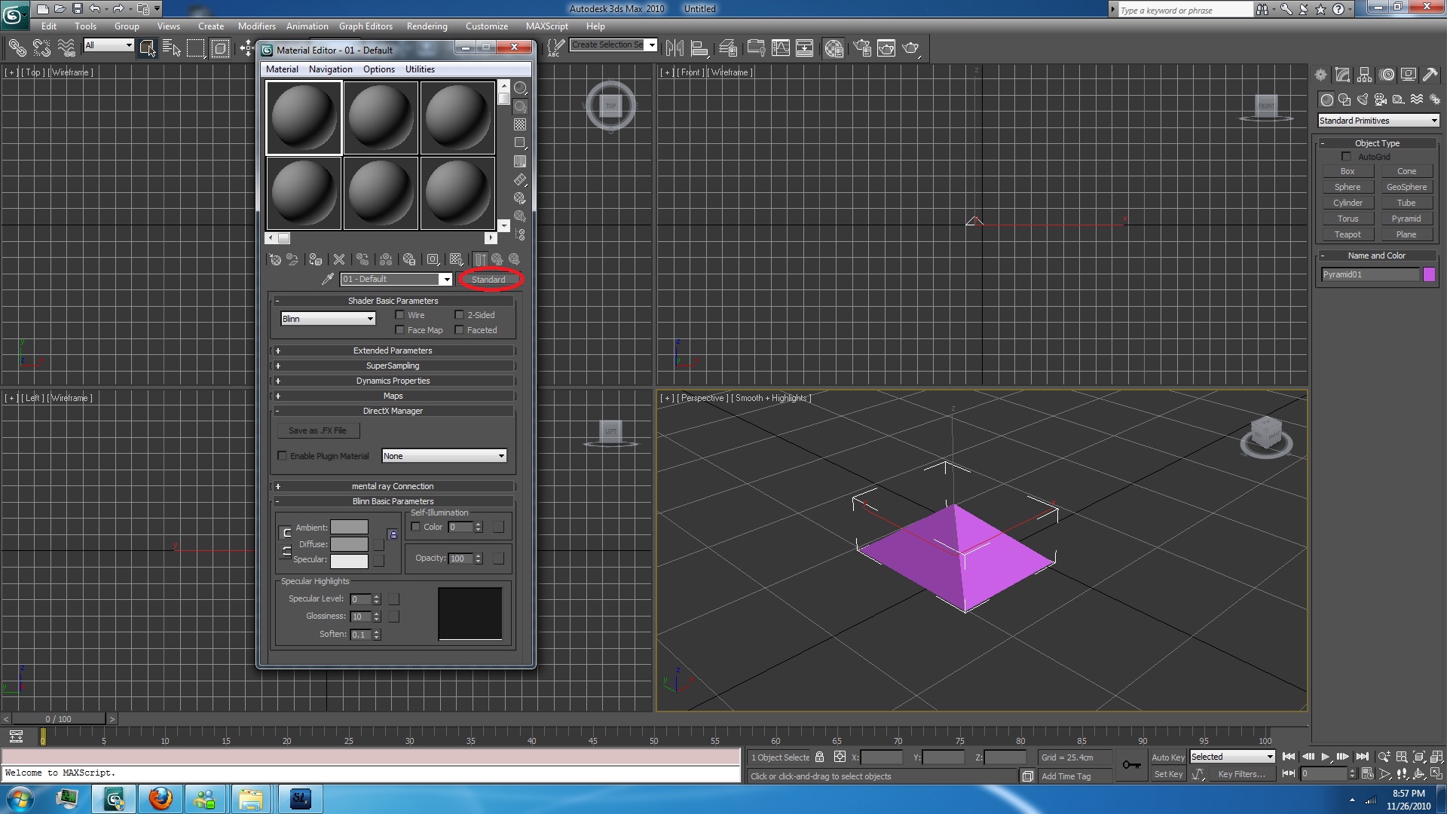Toggle the AutoGrid checkbox
The image size is (1456, 814).
coord(1346,156)
